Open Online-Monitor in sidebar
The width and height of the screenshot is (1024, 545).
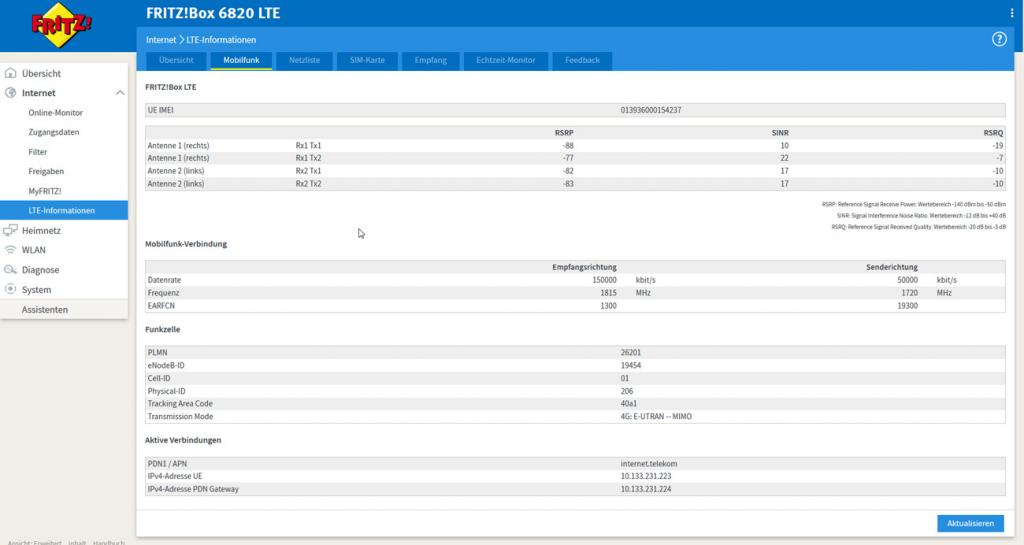click(56, 112)
